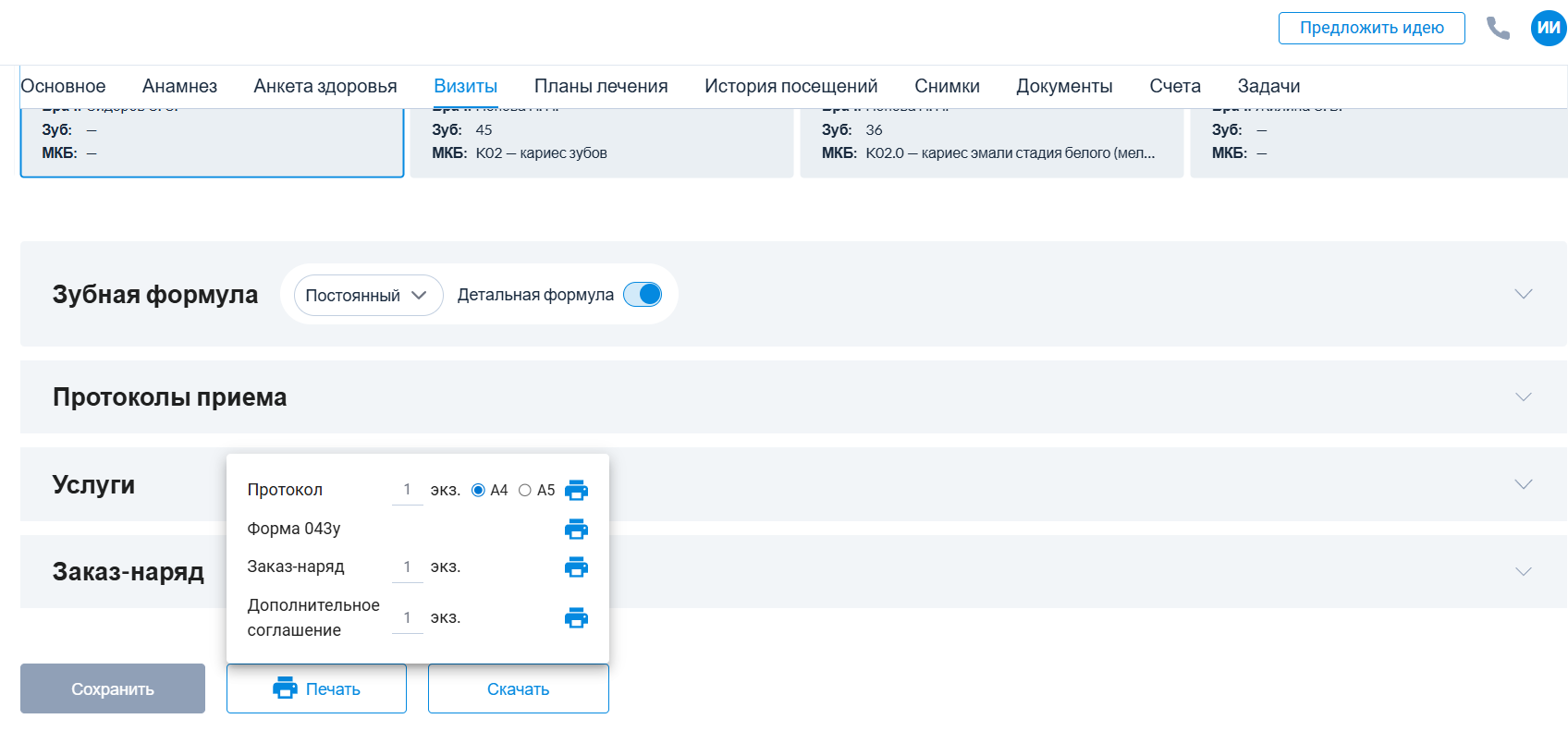Click the Зубная формула heading
Screen dimensions: 1568x731
(x=155, y=294)
